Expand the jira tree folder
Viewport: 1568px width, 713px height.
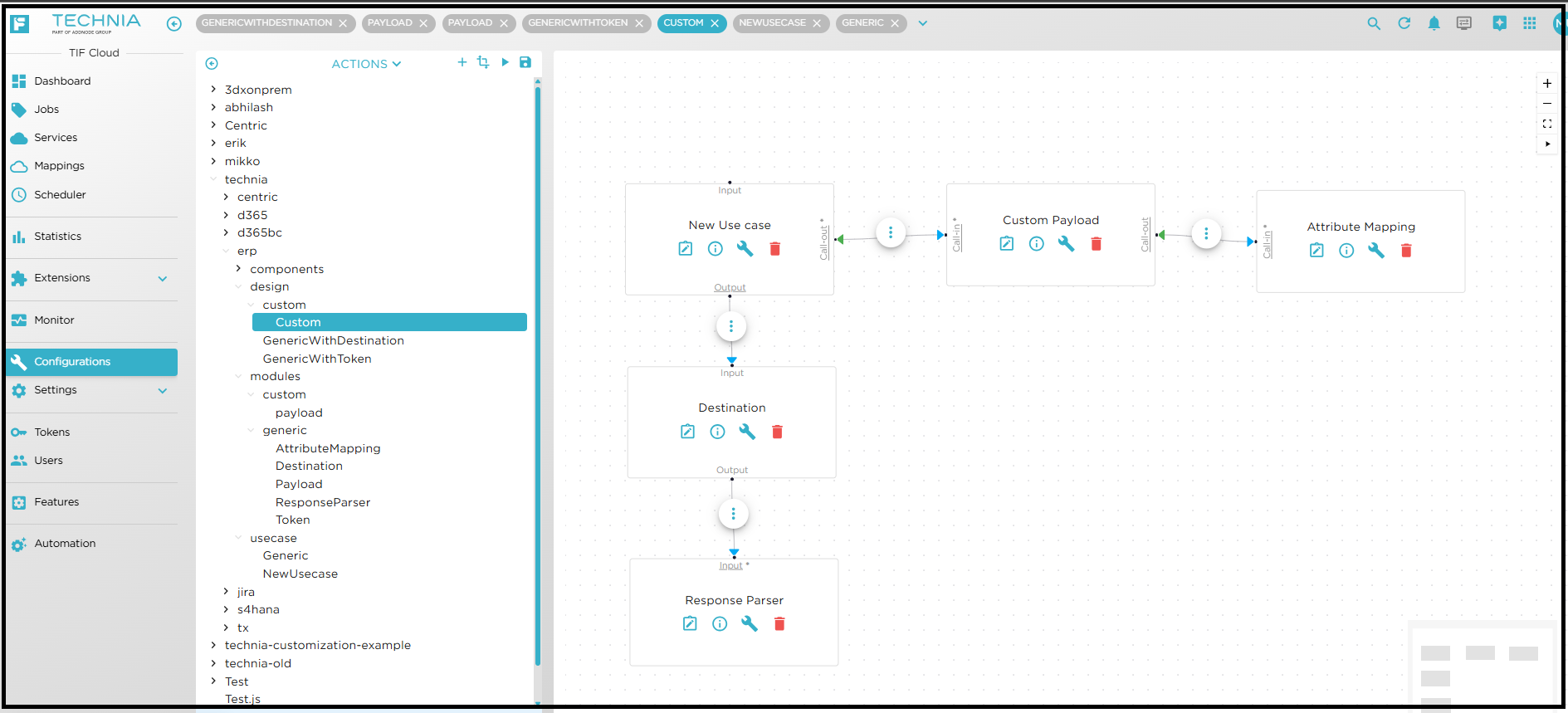[226, 592]
